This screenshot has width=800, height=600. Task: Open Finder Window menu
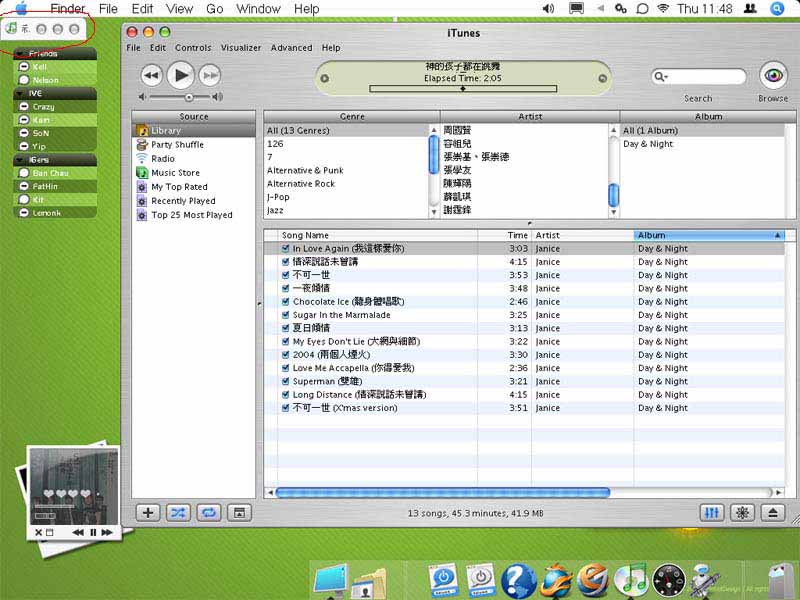pyautogui.click(x=258, y=9)
